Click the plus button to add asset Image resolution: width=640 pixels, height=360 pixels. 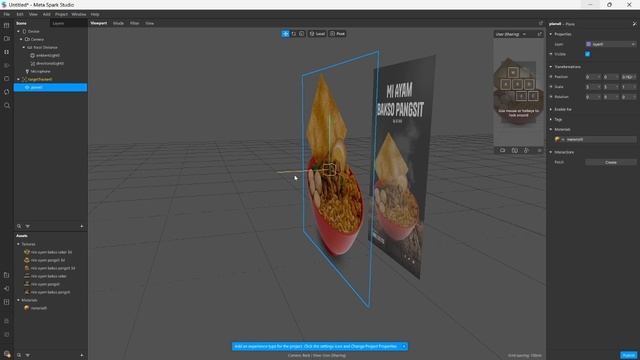pyautogui.click(x=82, y=355)
